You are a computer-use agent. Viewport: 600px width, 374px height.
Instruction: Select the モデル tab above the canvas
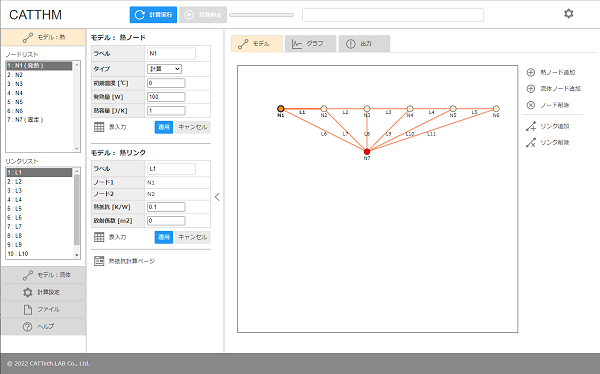(x=257, y=44)
